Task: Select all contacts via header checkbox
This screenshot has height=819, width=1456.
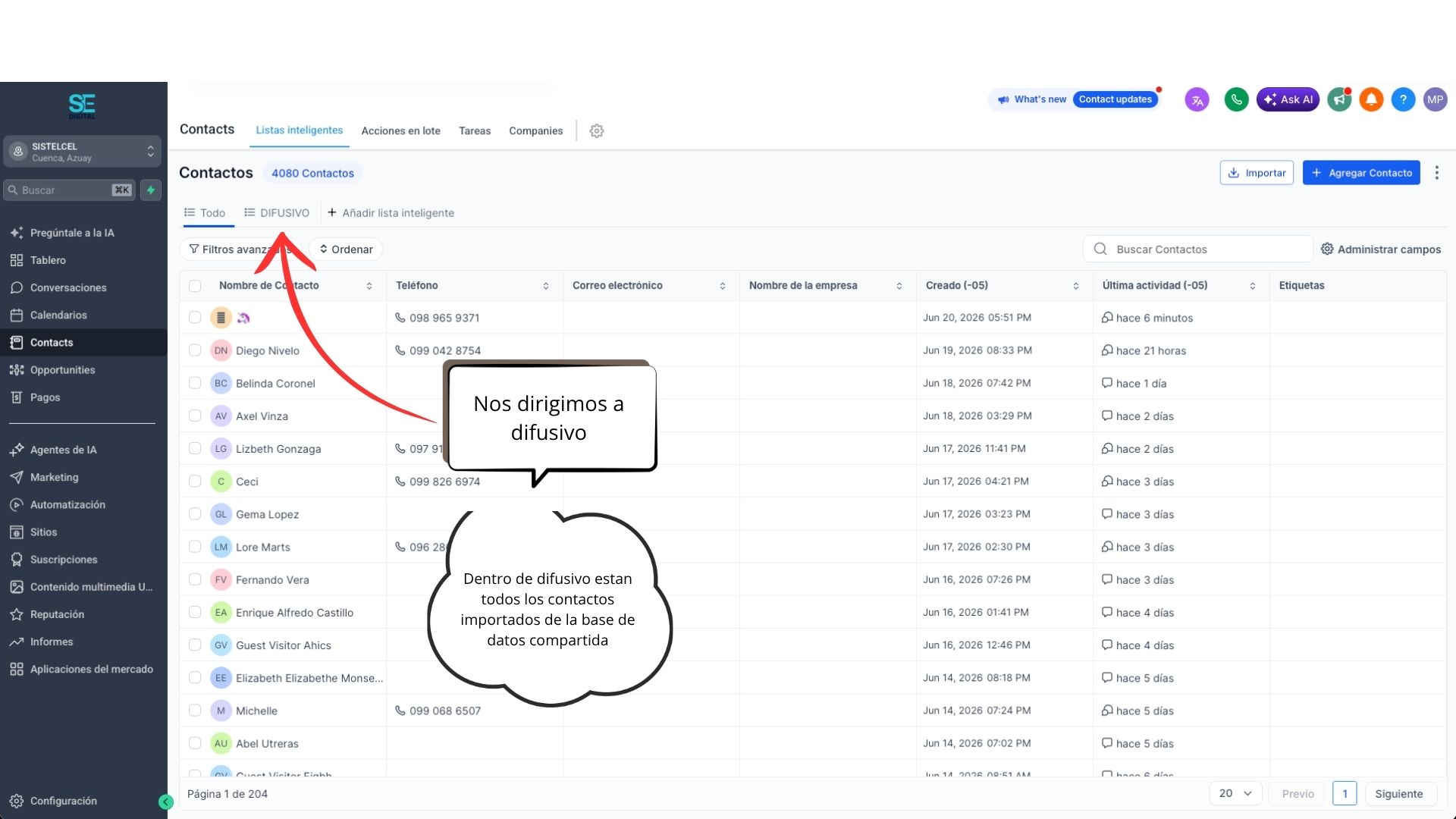Action: (195, 286)
